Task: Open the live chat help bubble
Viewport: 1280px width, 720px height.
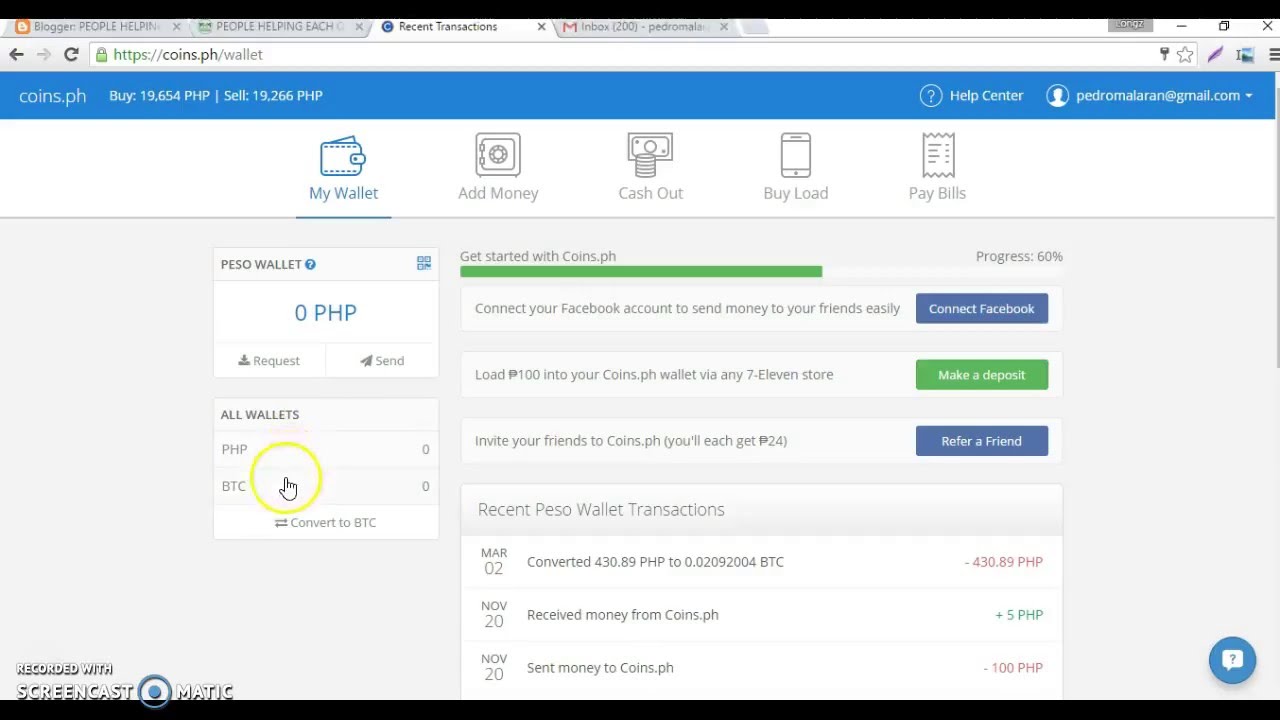Action: 1232,660
